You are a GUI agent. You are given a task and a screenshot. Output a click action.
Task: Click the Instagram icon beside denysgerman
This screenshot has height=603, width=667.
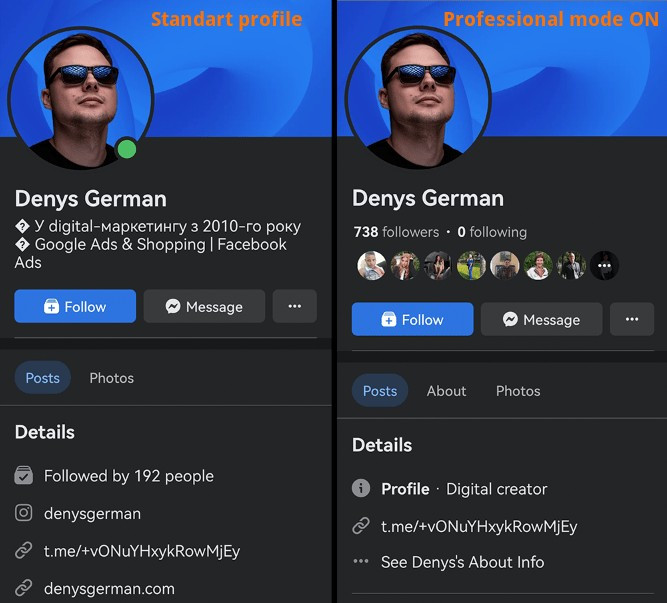tap(23, 513)
